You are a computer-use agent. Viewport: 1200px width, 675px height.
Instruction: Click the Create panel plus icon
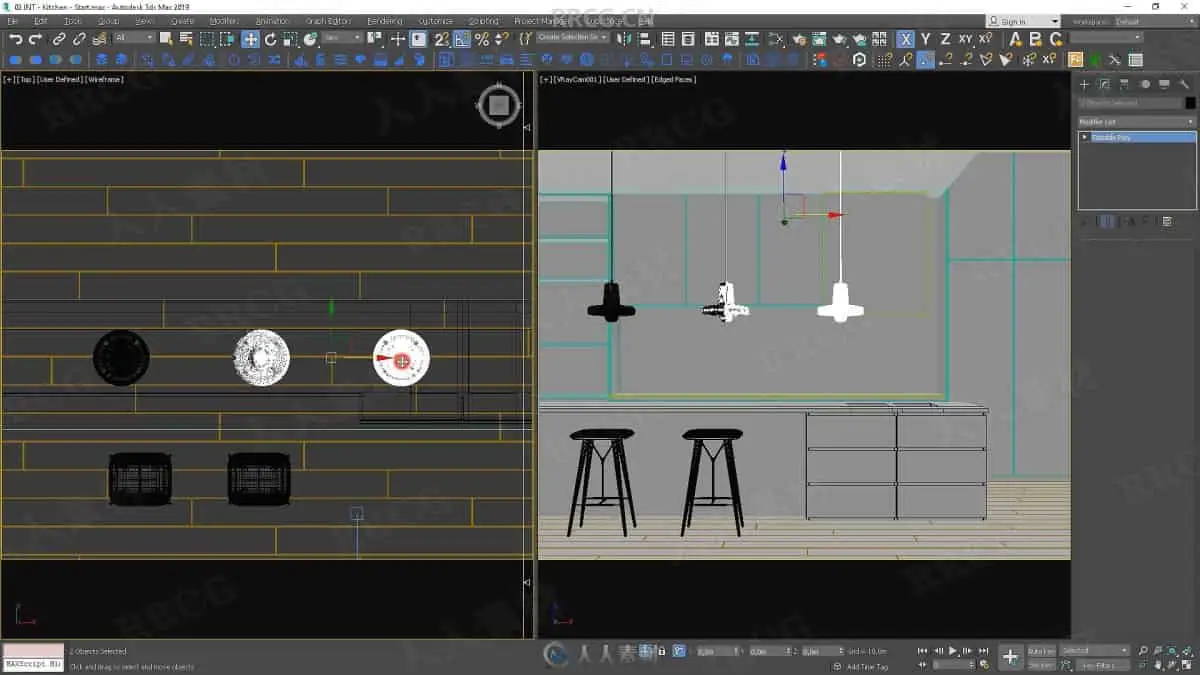click(x=1084, y=85)
